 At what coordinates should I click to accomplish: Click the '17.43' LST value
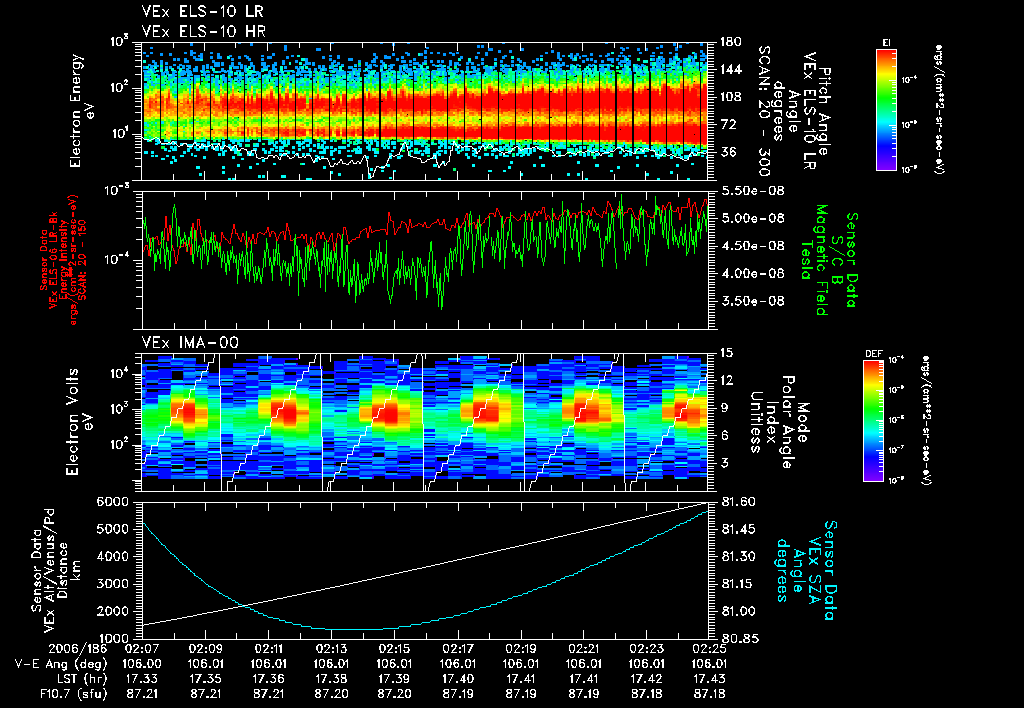point(709,679)
